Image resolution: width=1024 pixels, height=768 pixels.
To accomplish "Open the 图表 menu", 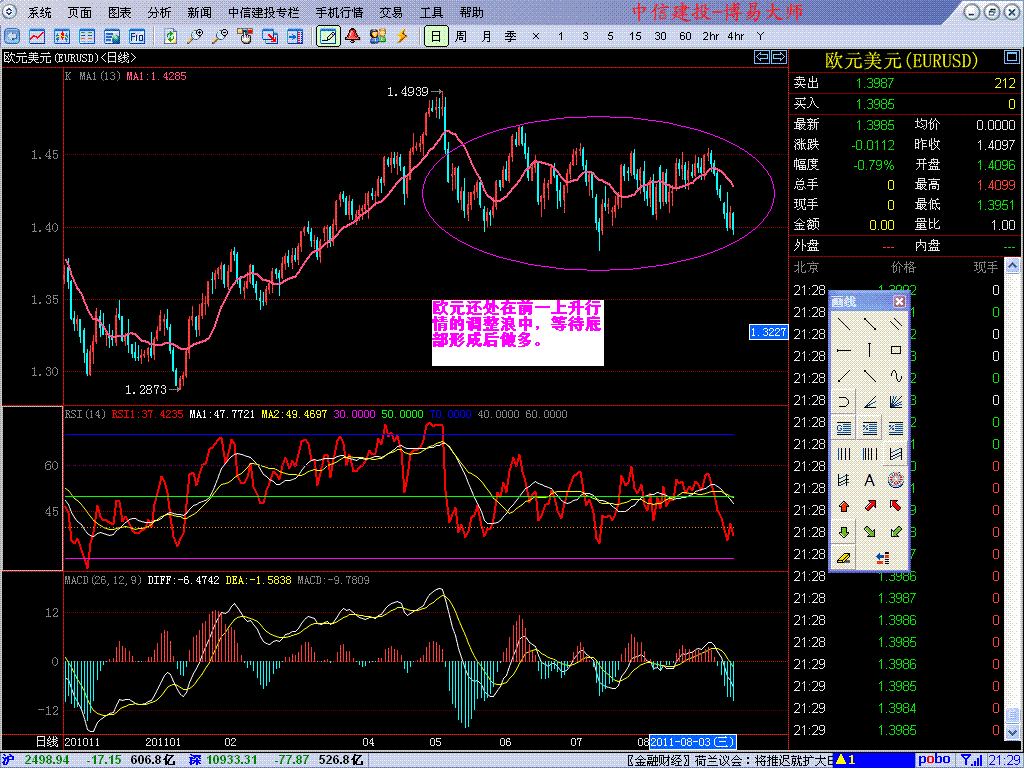I will 120,12.
